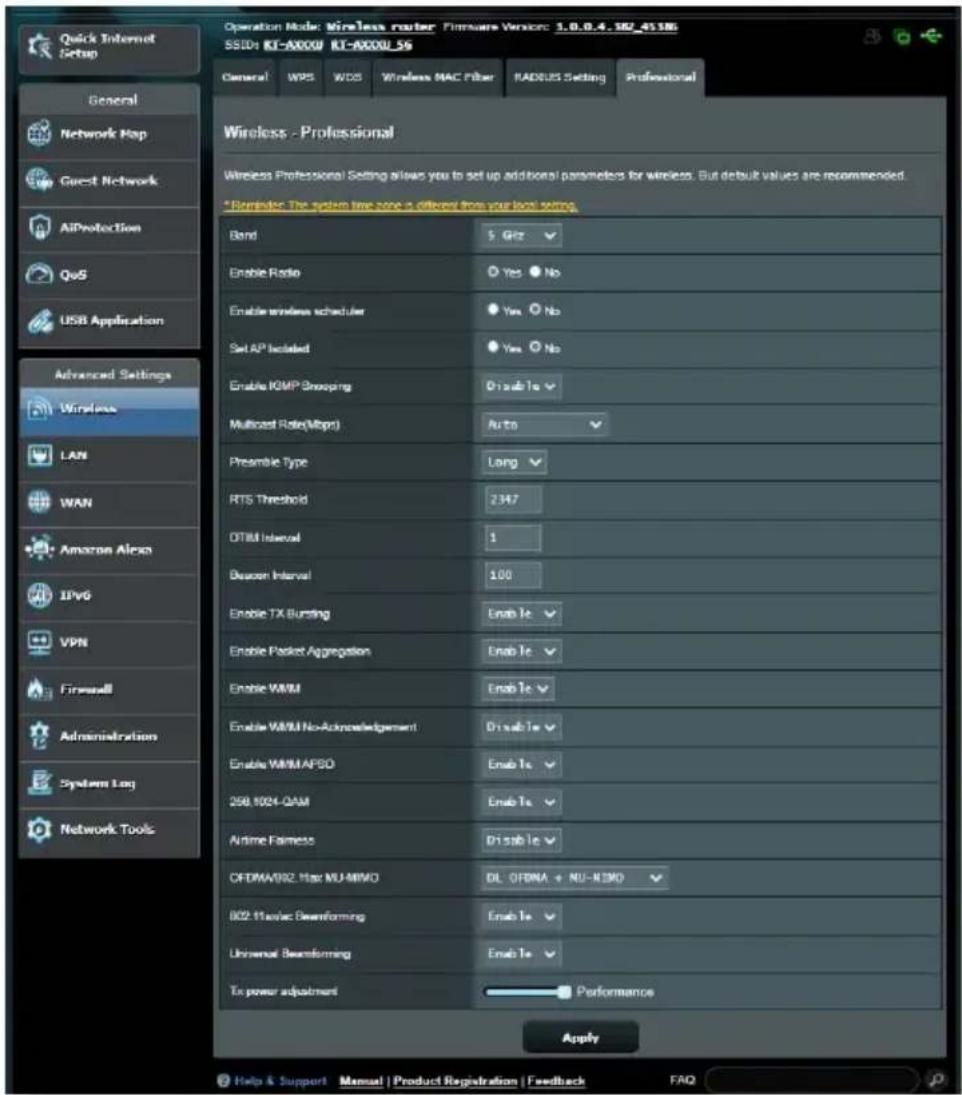Open the Universal Beamforming dropdown
Image resolution: width=962 pixels, height=1095 pixels.
pyautogui.click(x=521, y=953)
